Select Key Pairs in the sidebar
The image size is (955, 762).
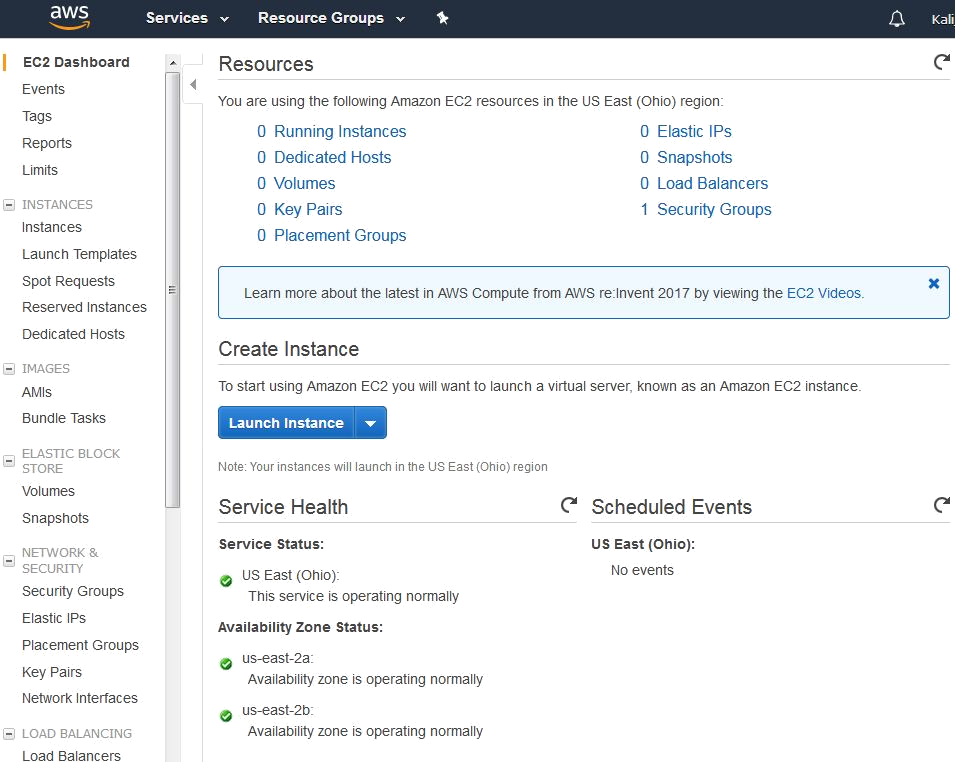point(52,672)
